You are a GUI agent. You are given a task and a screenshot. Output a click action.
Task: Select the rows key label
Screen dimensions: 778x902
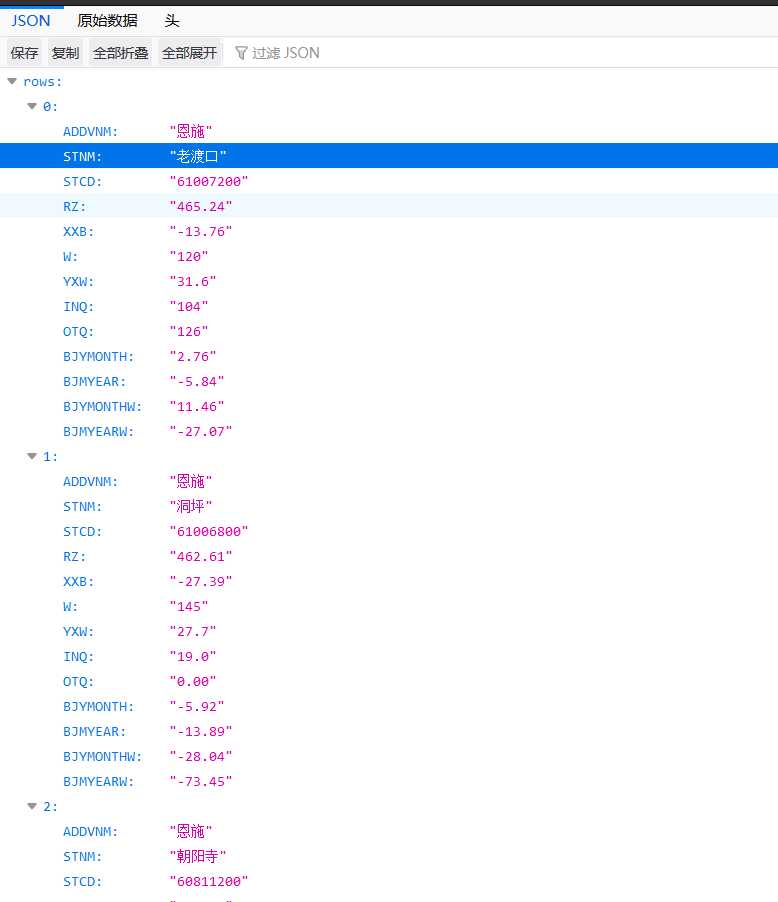(42, 82)
